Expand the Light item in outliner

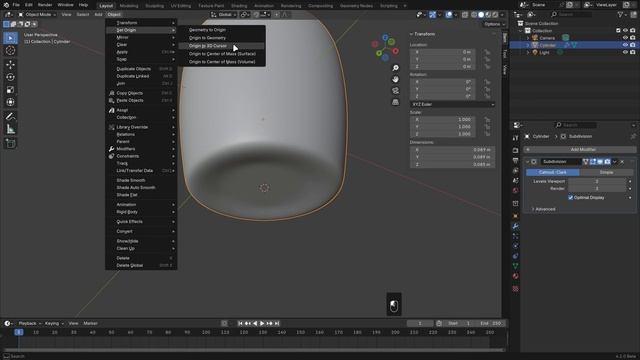pyautogui.click(x=528, y=53)
